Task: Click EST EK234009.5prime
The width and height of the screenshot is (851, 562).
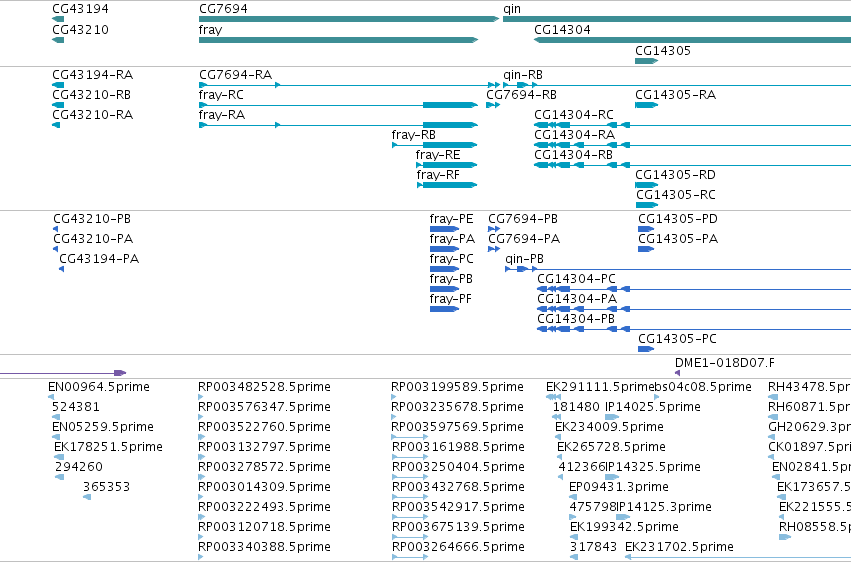Action: coord(557,437)
